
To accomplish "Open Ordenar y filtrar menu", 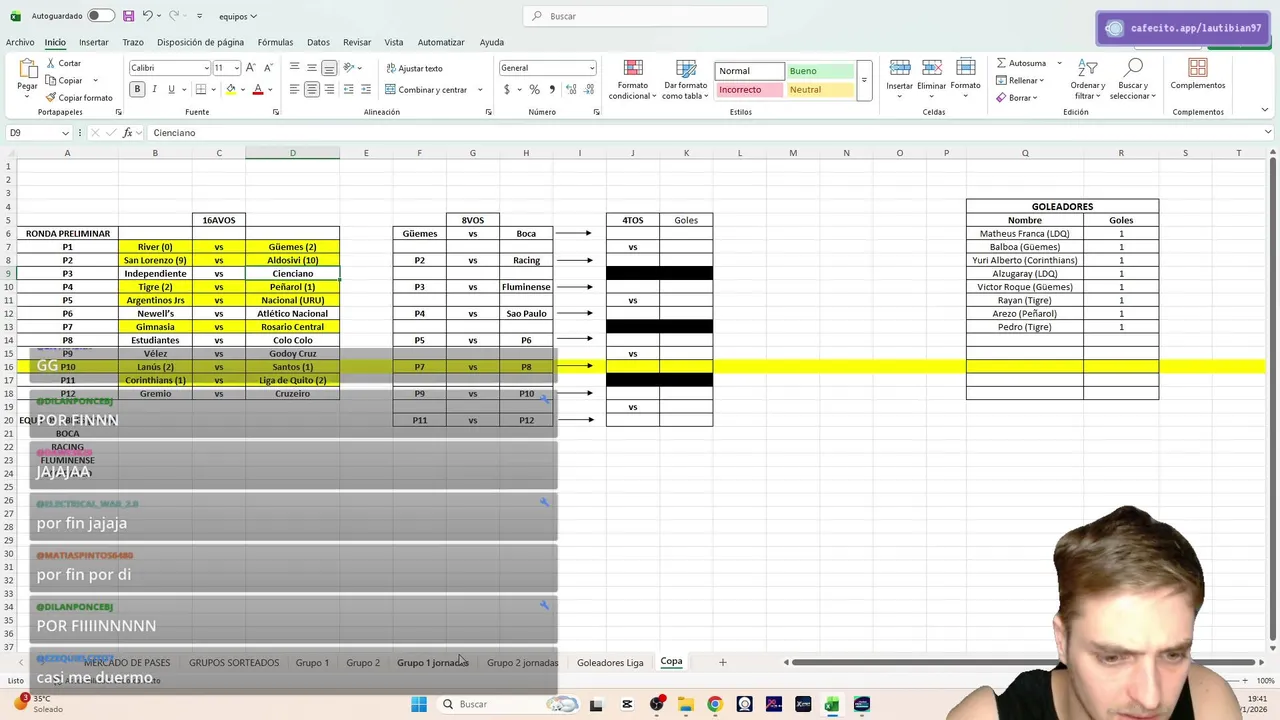I will click(1088, 79).
